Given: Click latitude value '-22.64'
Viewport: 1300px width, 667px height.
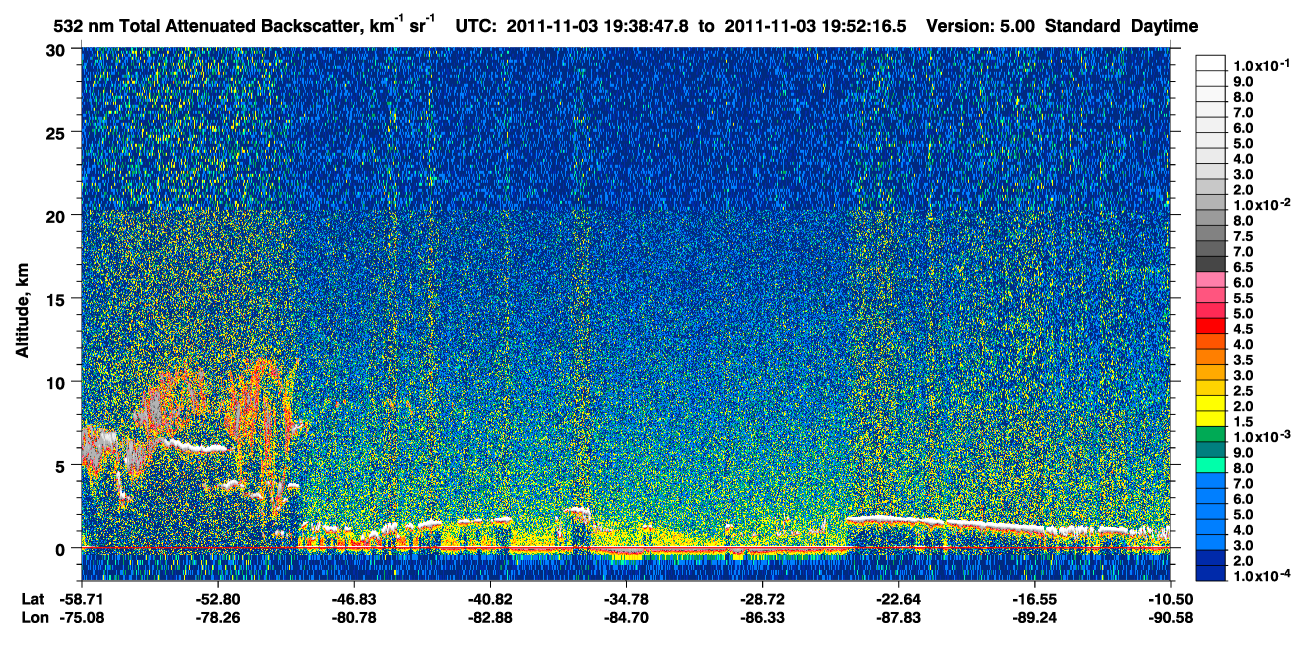Looking at the screenshot, I should click(x=898, y=599).
